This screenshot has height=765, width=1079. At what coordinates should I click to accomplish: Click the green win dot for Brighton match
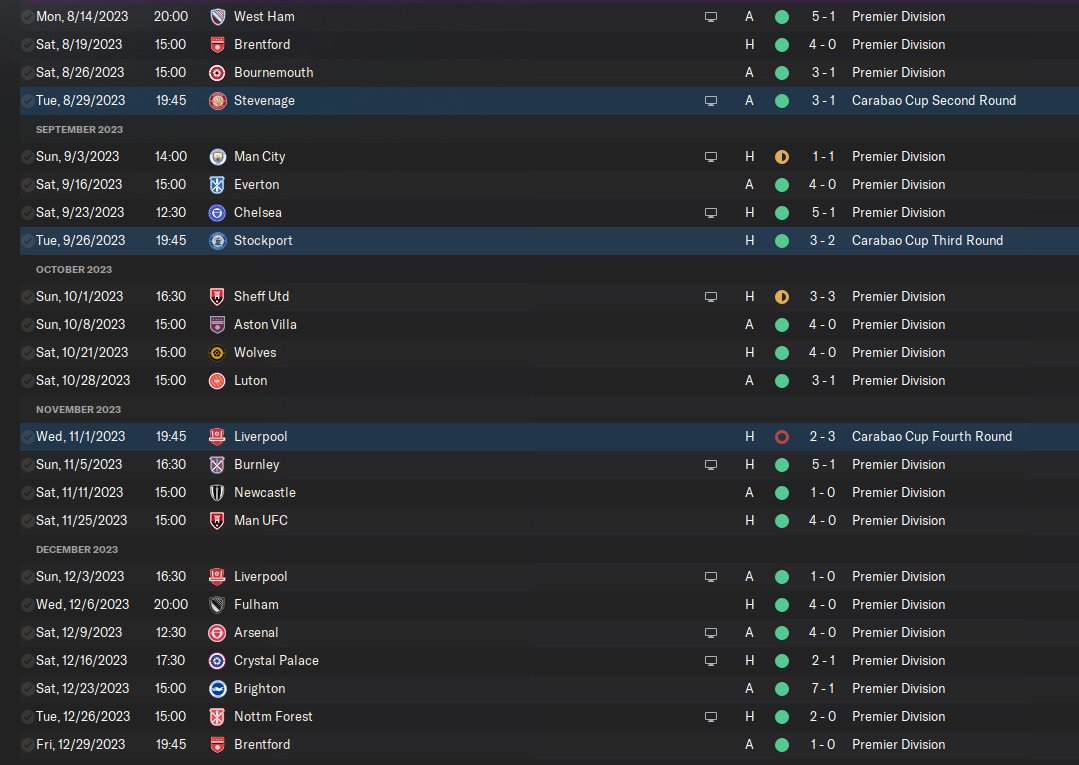[x=782, y=689]
